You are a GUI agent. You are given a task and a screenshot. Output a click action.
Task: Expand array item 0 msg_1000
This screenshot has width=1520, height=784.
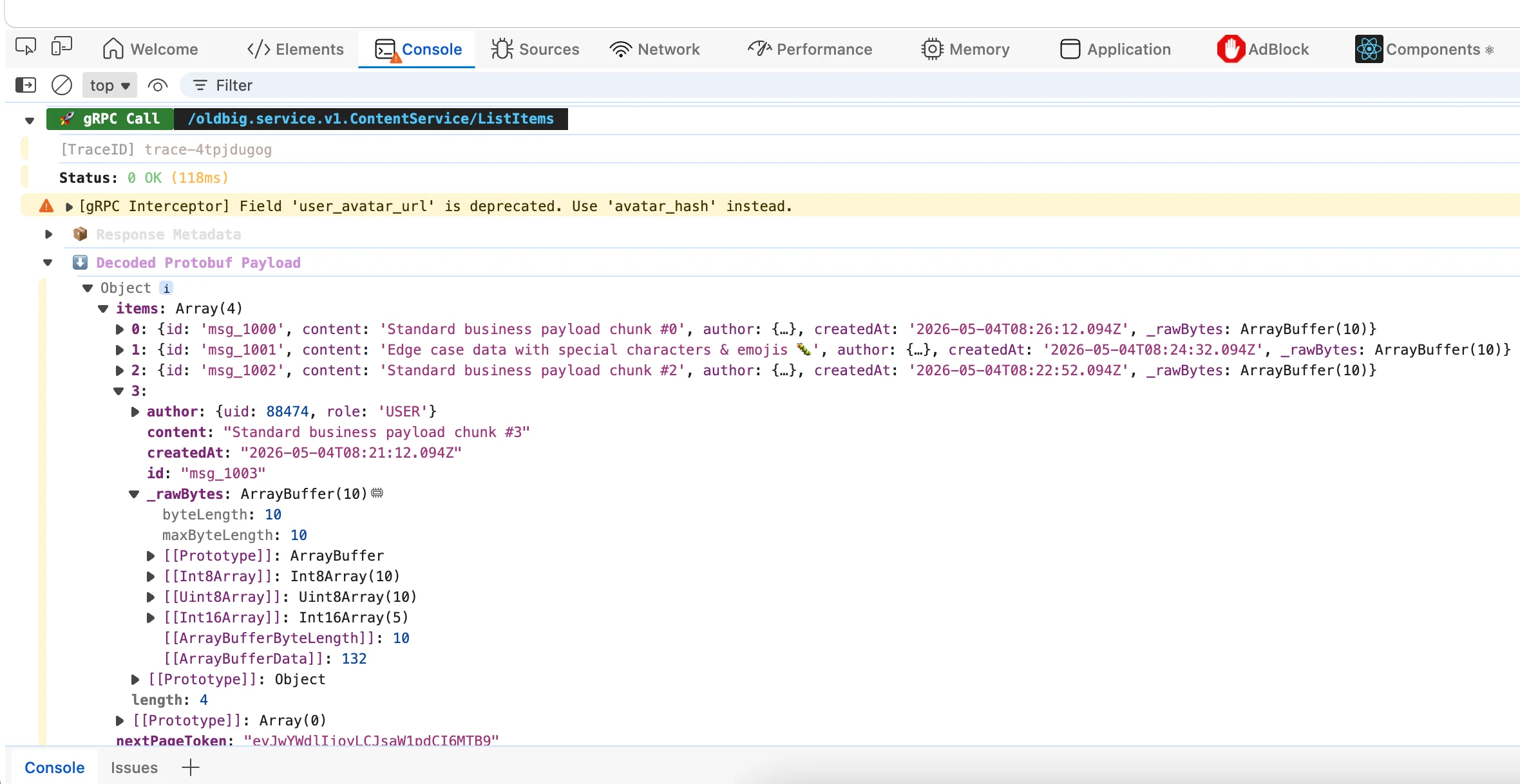point(119,330)
